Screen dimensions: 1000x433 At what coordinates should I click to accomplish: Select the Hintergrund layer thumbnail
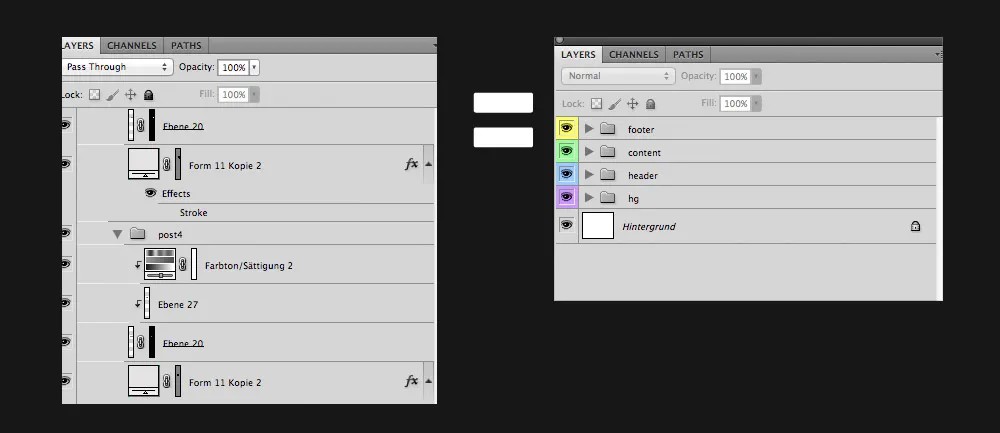[597, 226]
